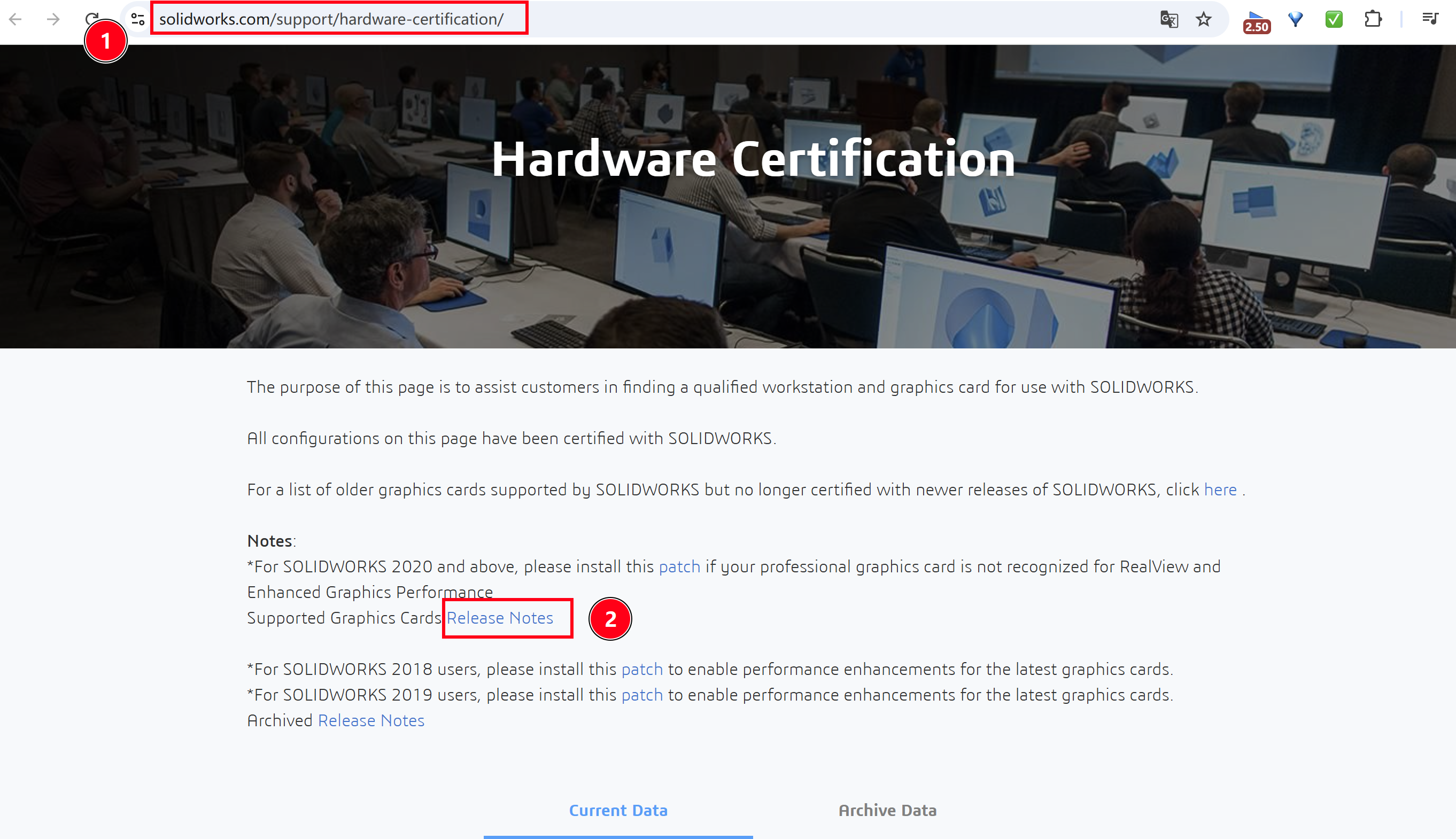Open the blue funnel extension icon
Screen dimensions: 1456x839
tap(1296, 20)
